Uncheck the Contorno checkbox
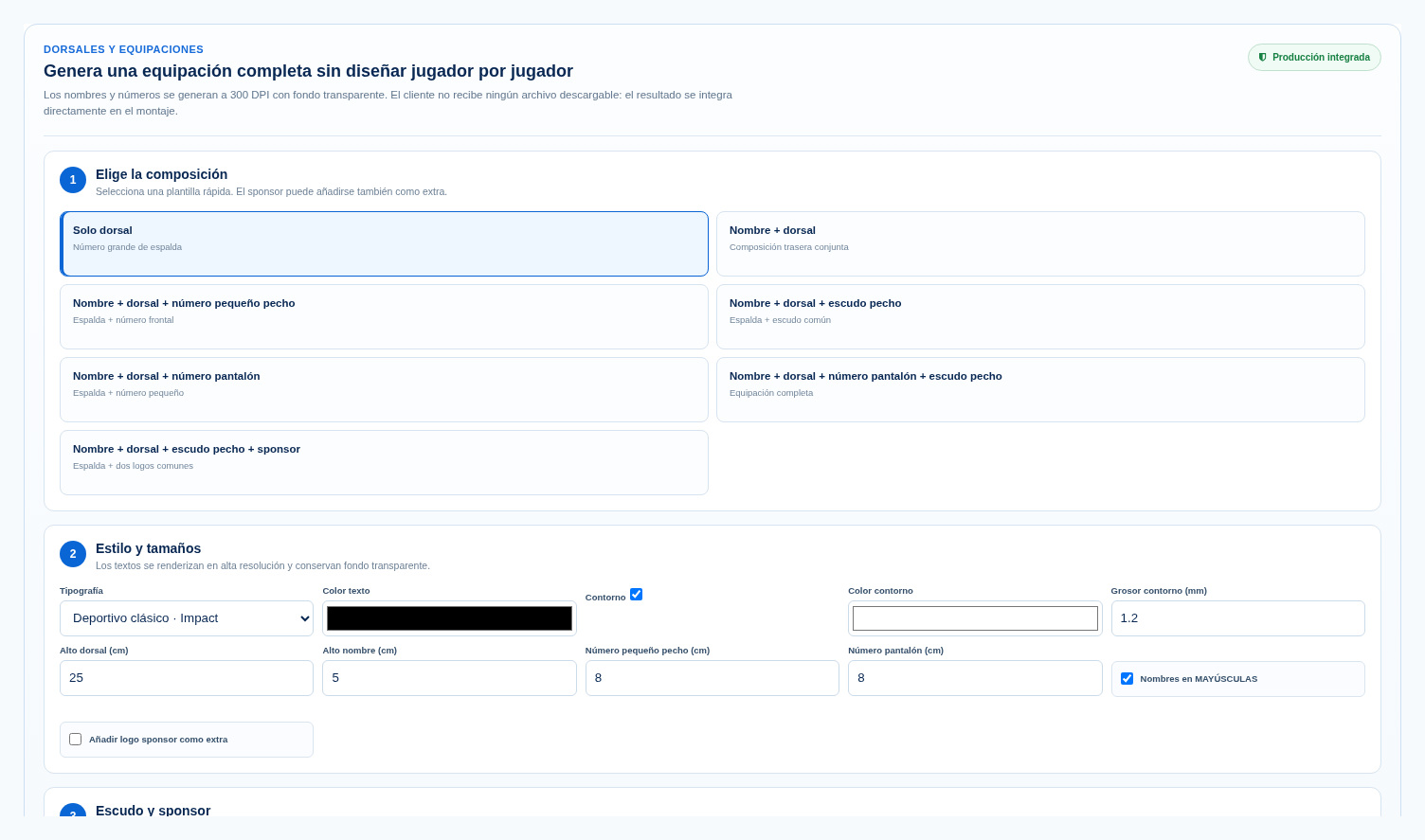Viewport: 1425px width, 840px height. click(637, 595)
